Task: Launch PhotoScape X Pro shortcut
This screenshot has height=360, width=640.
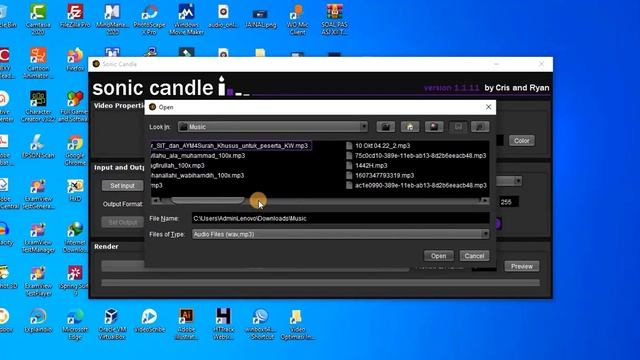Action: [x=149, y=19]
